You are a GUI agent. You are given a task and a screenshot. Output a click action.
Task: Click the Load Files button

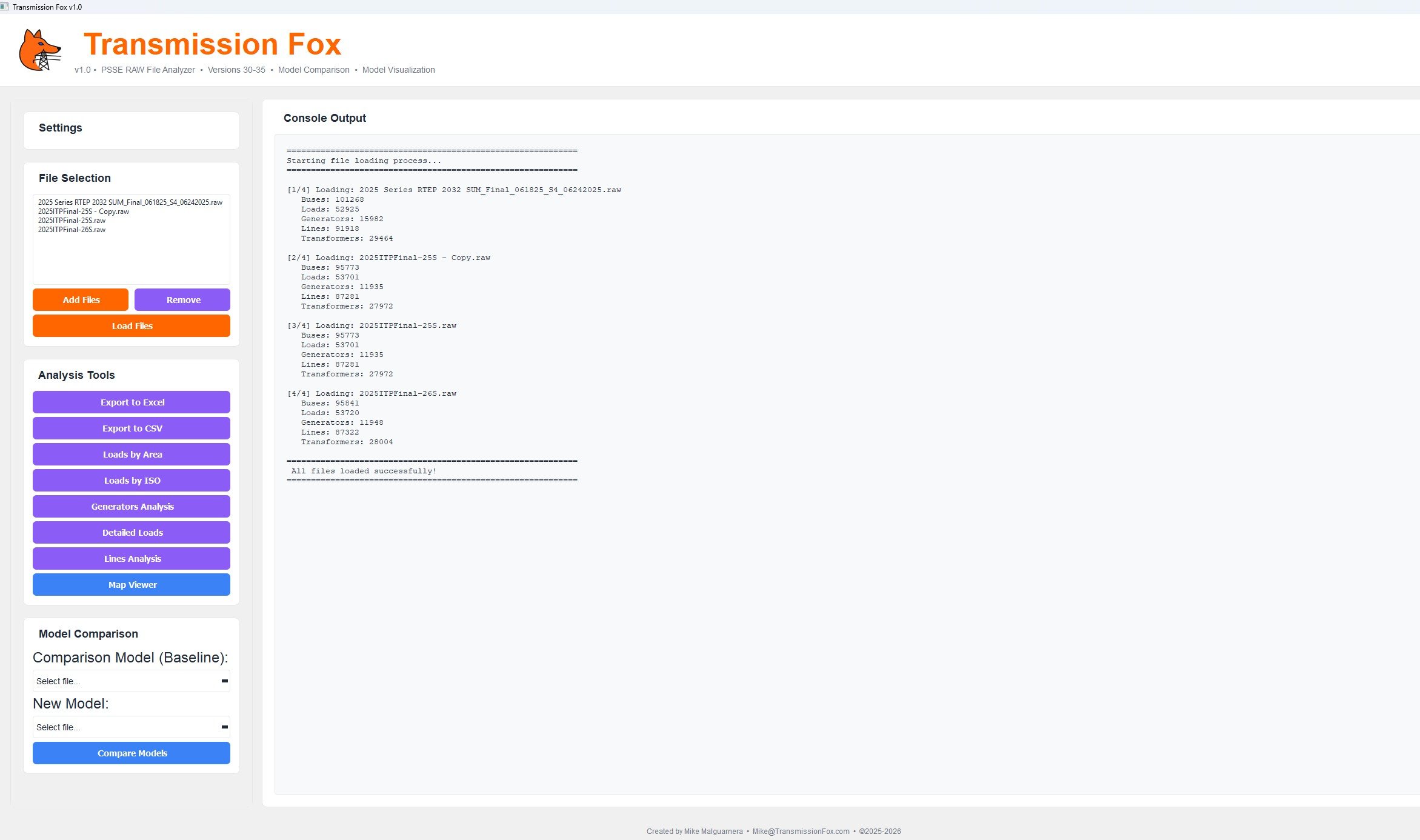point(132,326)
